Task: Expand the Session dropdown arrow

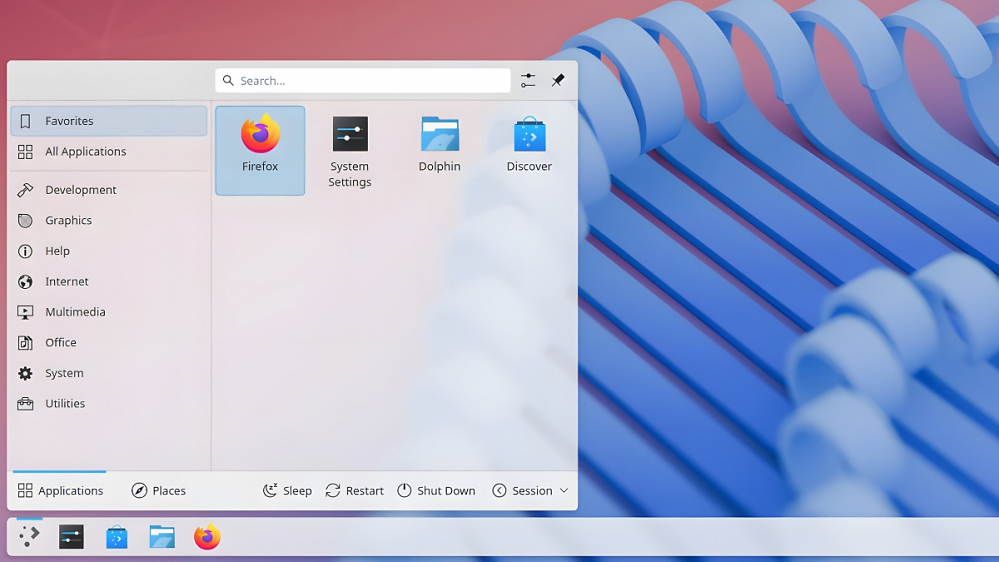Action: point(564,491)
